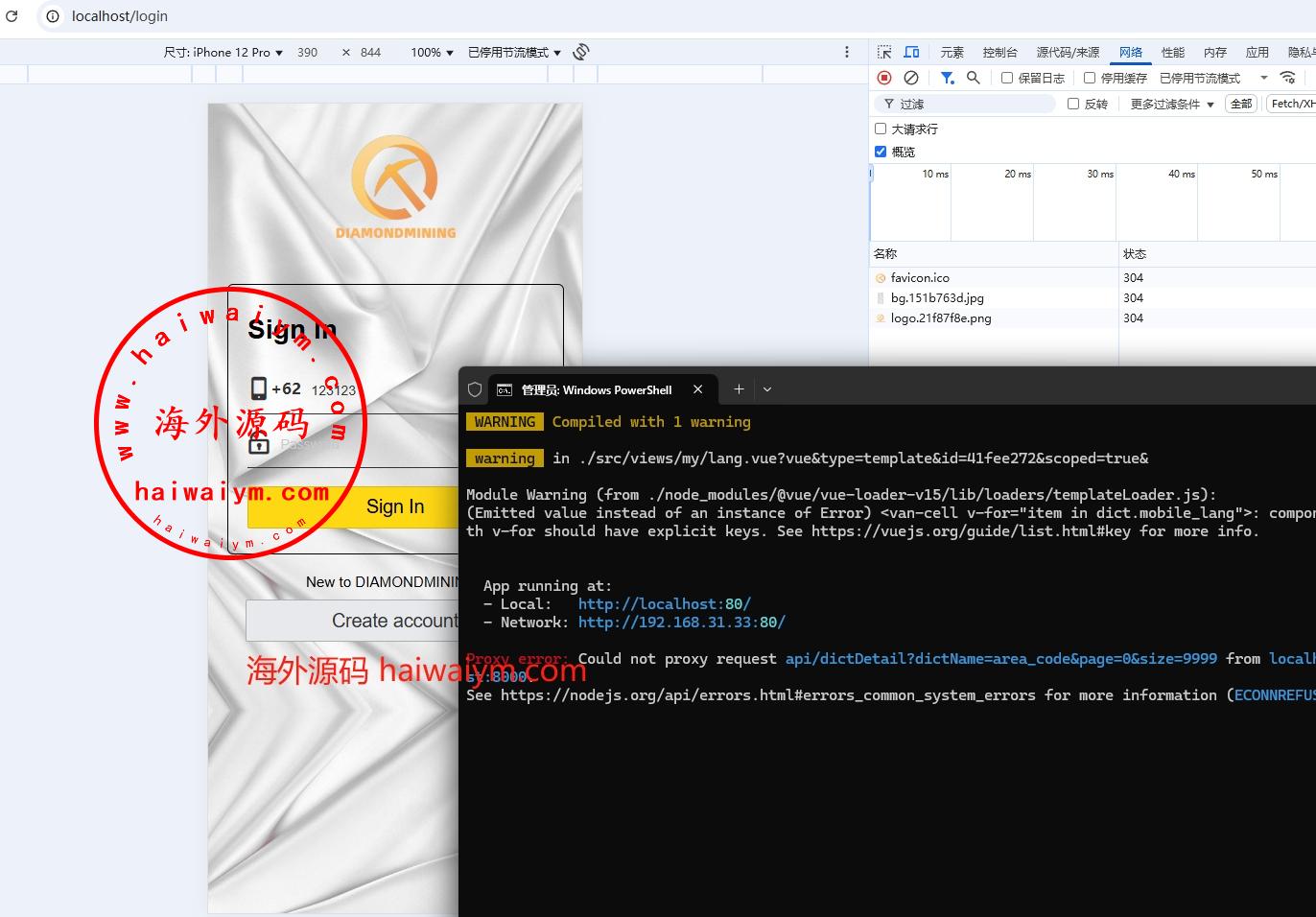Open the iPhone 12 Pro dimensions dropdown

pyautogui.click(x=223, y=53)
